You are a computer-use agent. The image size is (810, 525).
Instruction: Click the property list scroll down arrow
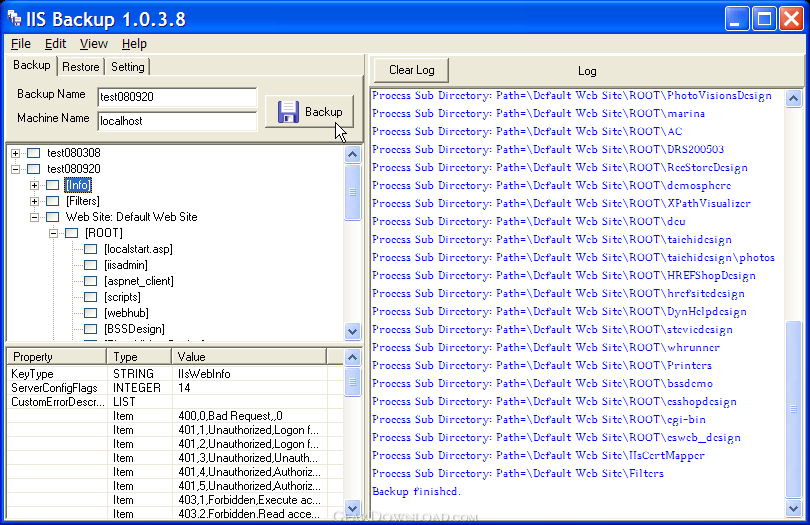[352, 508]
